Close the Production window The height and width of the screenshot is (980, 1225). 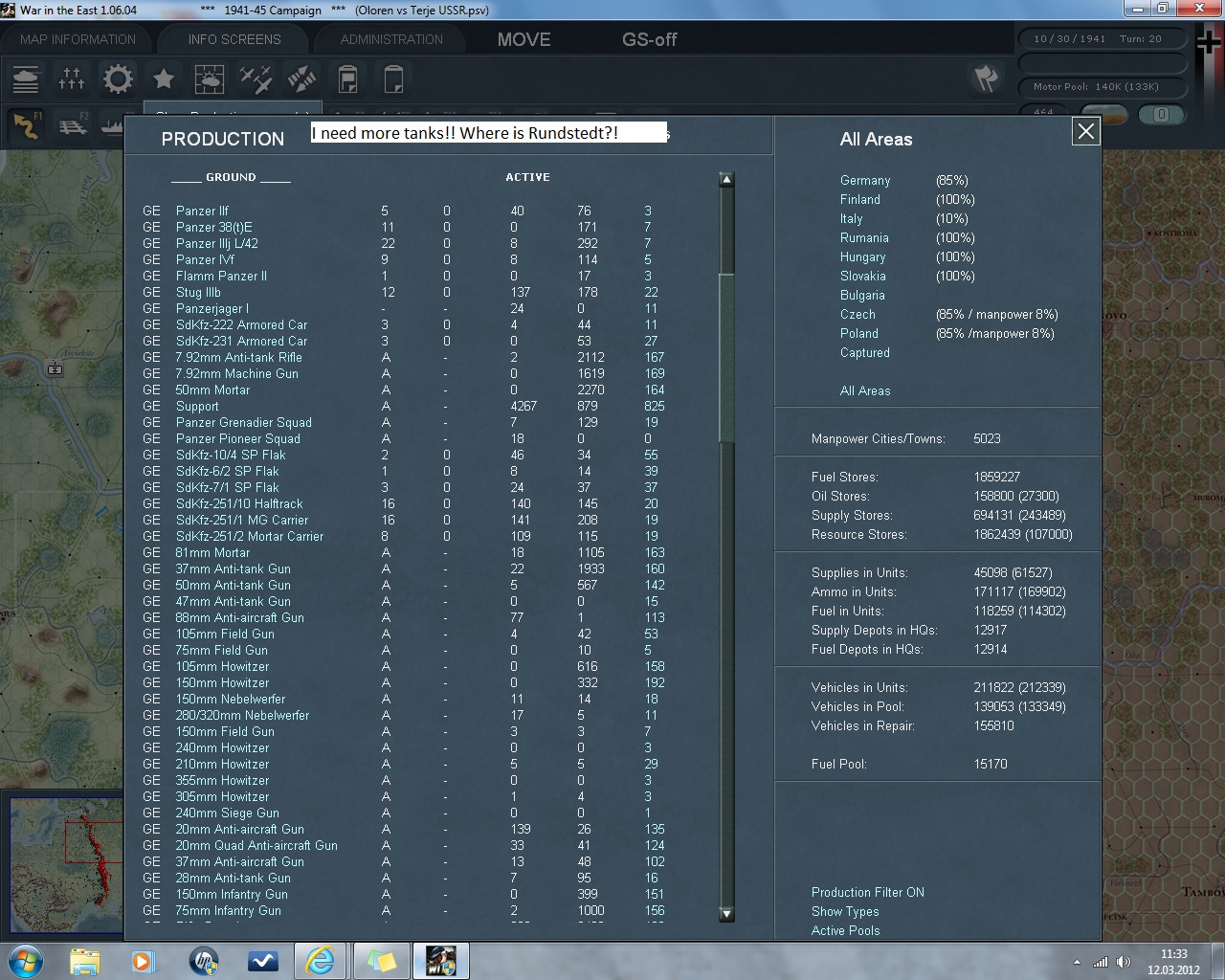pyautogui.click(x=1085, y=131)
